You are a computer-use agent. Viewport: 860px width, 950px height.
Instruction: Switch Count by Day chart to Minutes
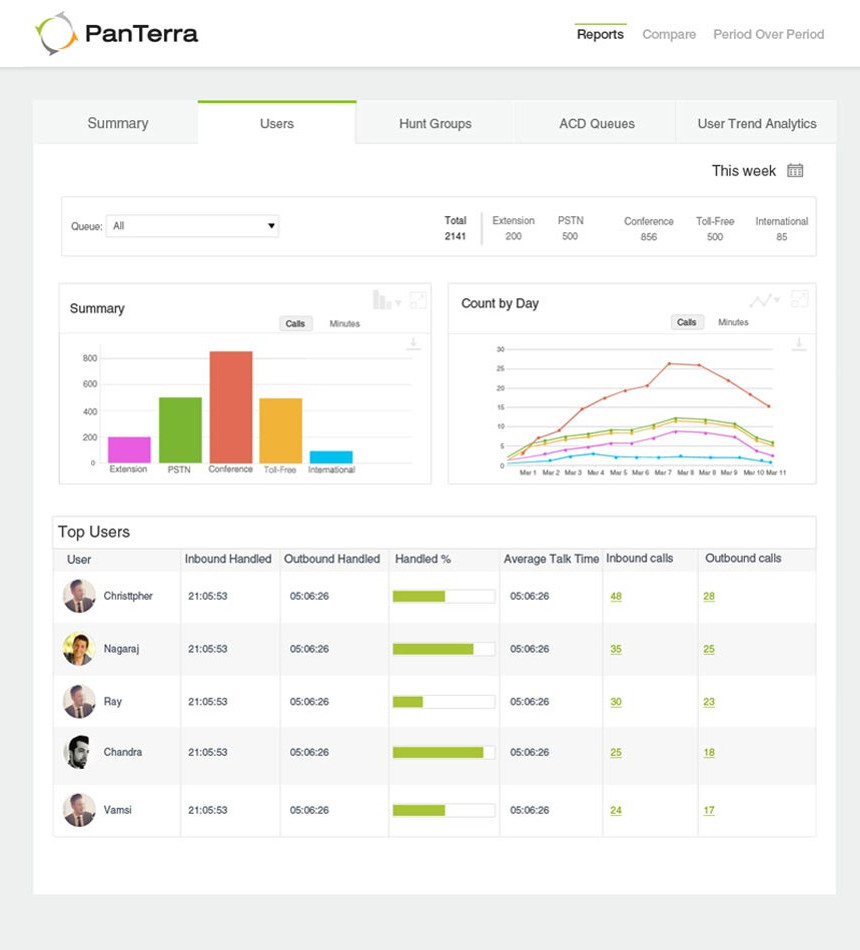[x=733, y=323]
